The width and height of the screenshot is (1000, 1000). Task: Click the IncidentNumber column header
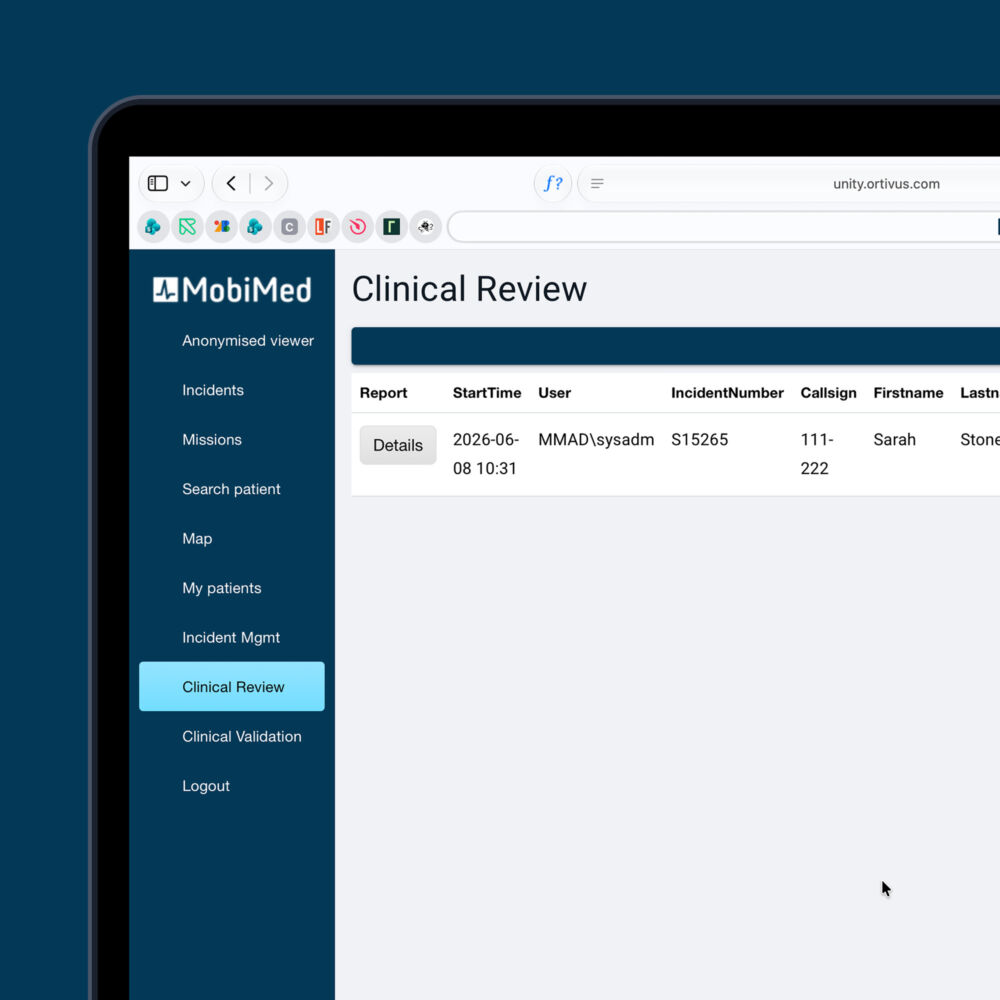click(727, 393)
